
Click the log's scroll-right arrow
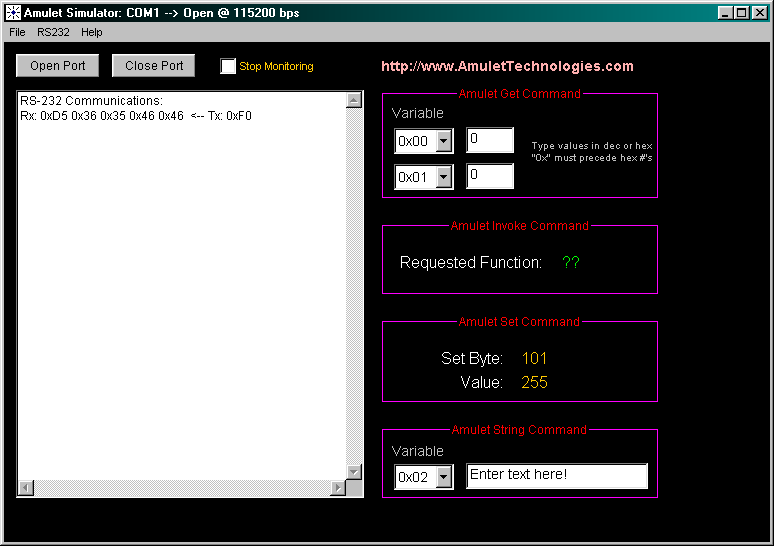tap(338, 488)
